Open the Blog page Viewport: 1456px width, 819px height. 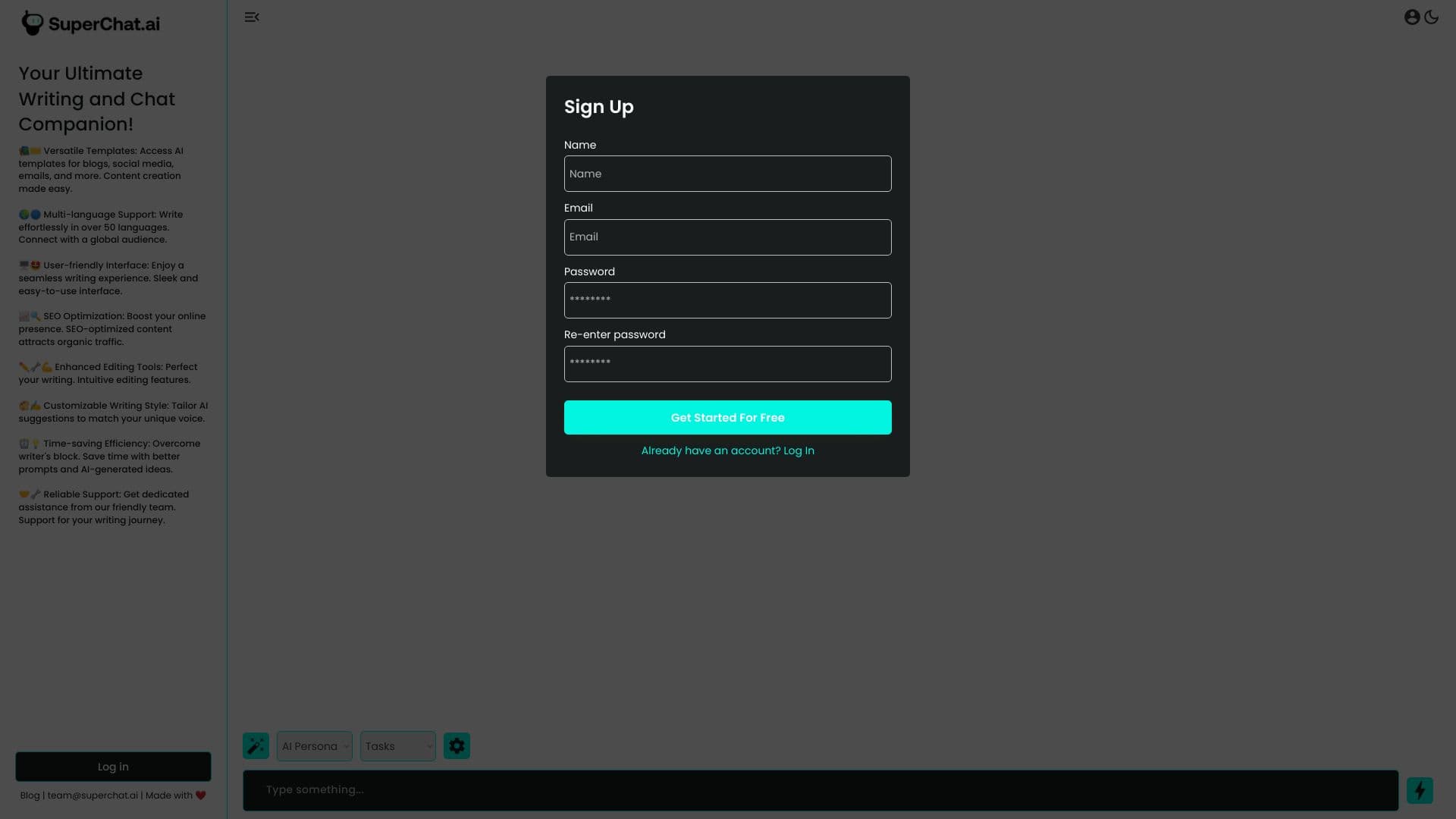click(x=30, y=795)
